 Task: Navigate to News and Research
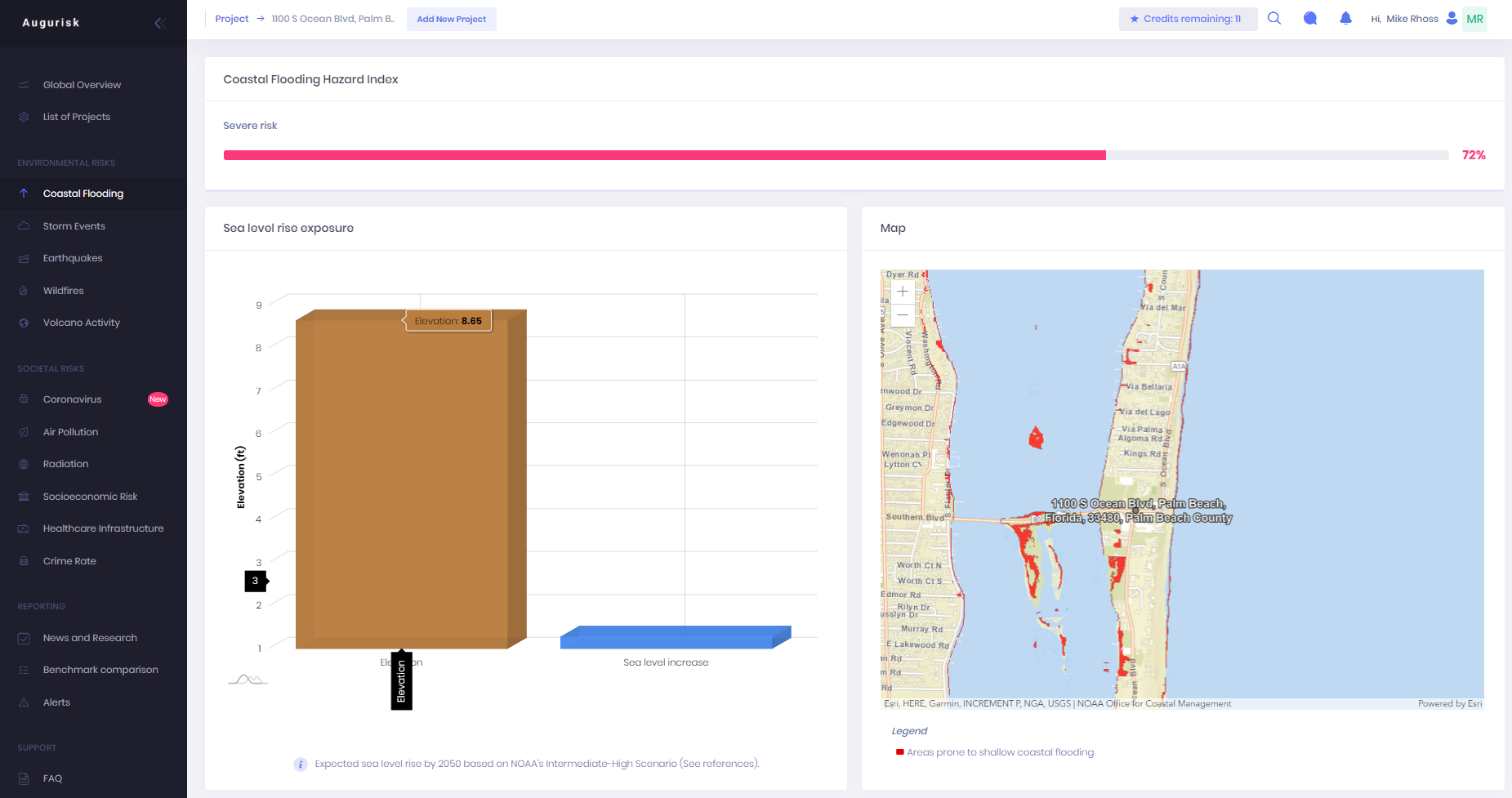click(x=90, y=637)
